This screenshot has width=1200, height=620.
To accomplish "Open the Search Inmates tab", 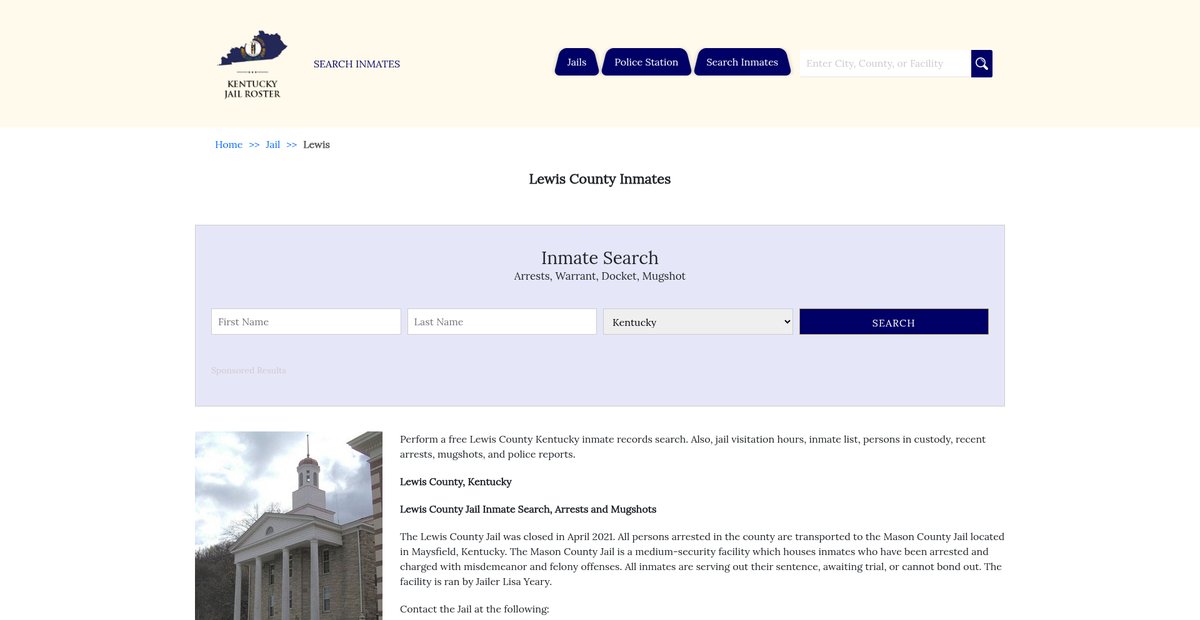I will tap(742, 62).
